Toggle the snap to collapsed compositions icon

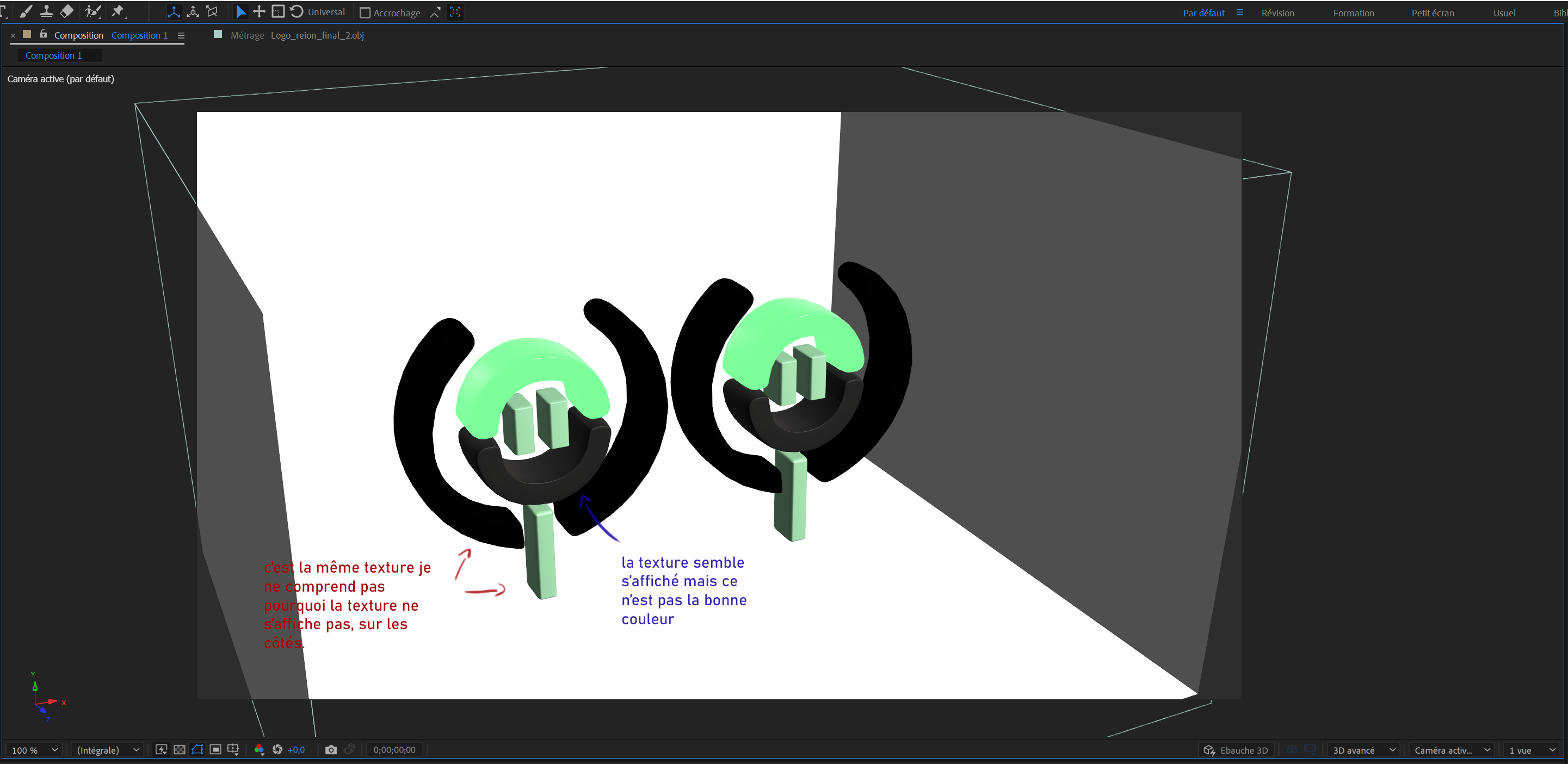pyautogui.click(x=455, y=12)
